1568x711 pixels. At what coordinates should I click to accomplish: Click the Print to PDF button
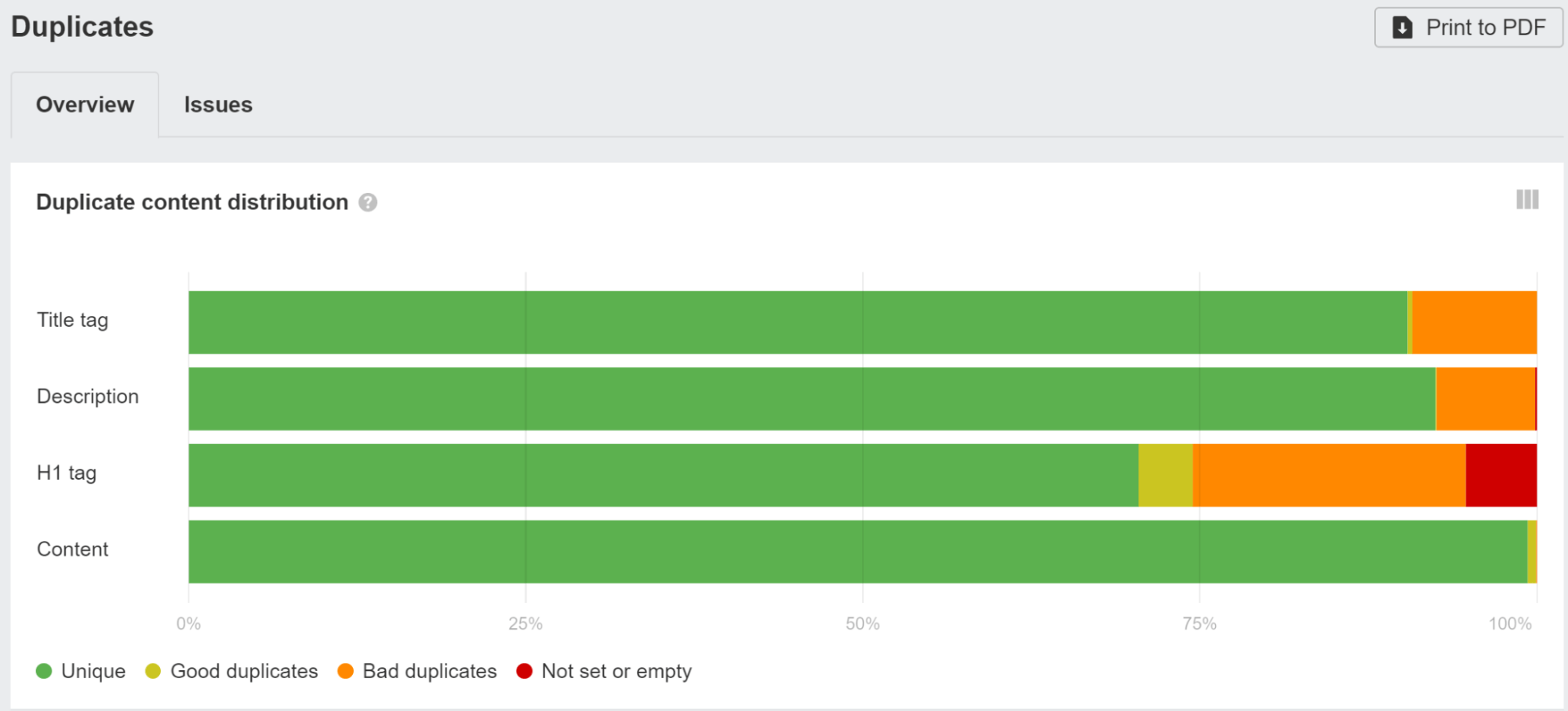click(x=1468, y=27)
